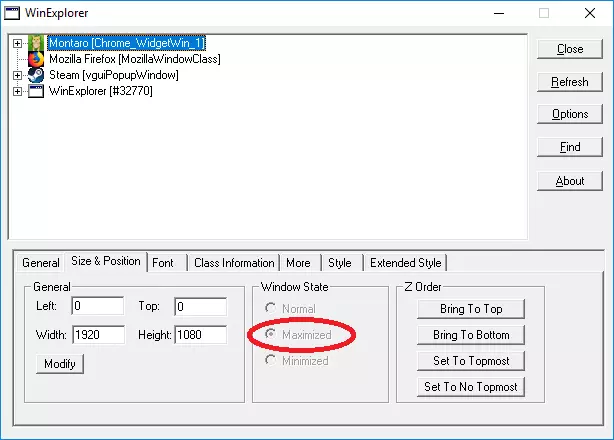
Task: Click the Mozilla Firefox icon in tree
Action: click(36, 59)
